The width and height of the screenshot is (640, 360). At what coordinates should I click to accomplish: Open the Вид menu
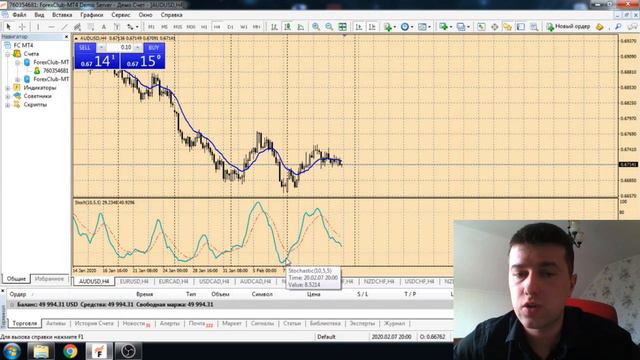[39, 15]
